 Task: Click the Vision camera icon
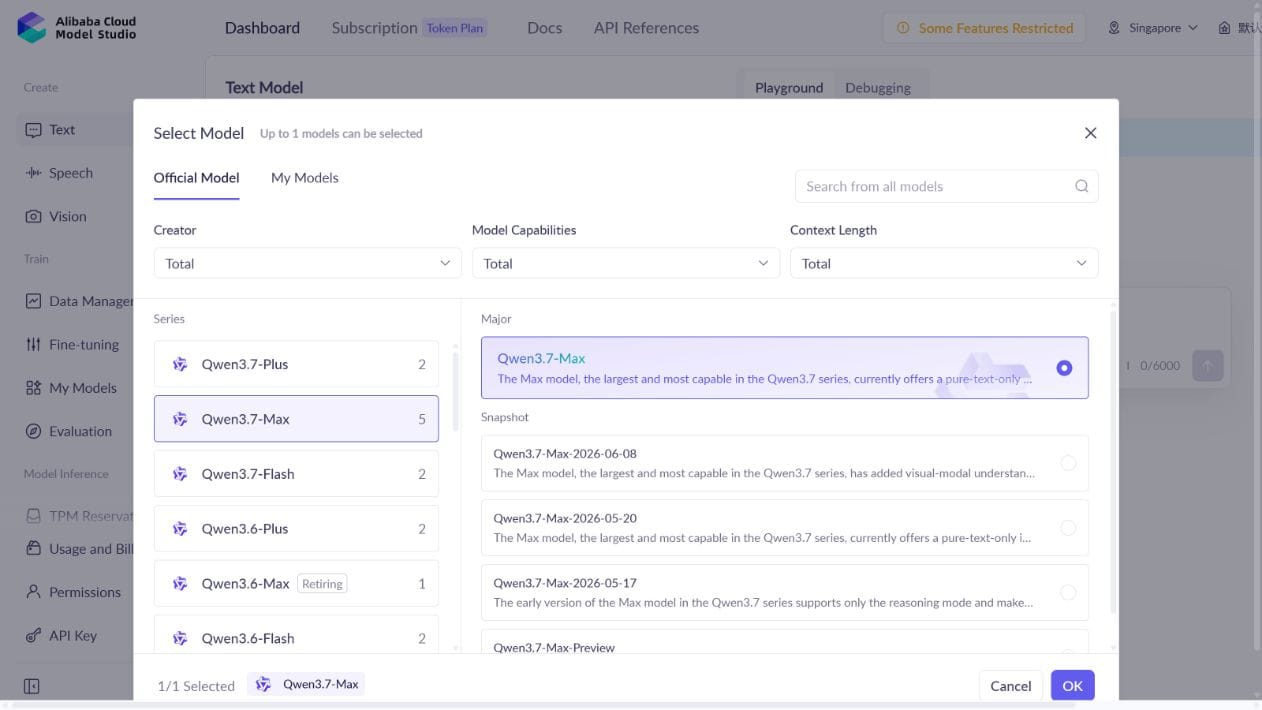click(x=33, y=216)
